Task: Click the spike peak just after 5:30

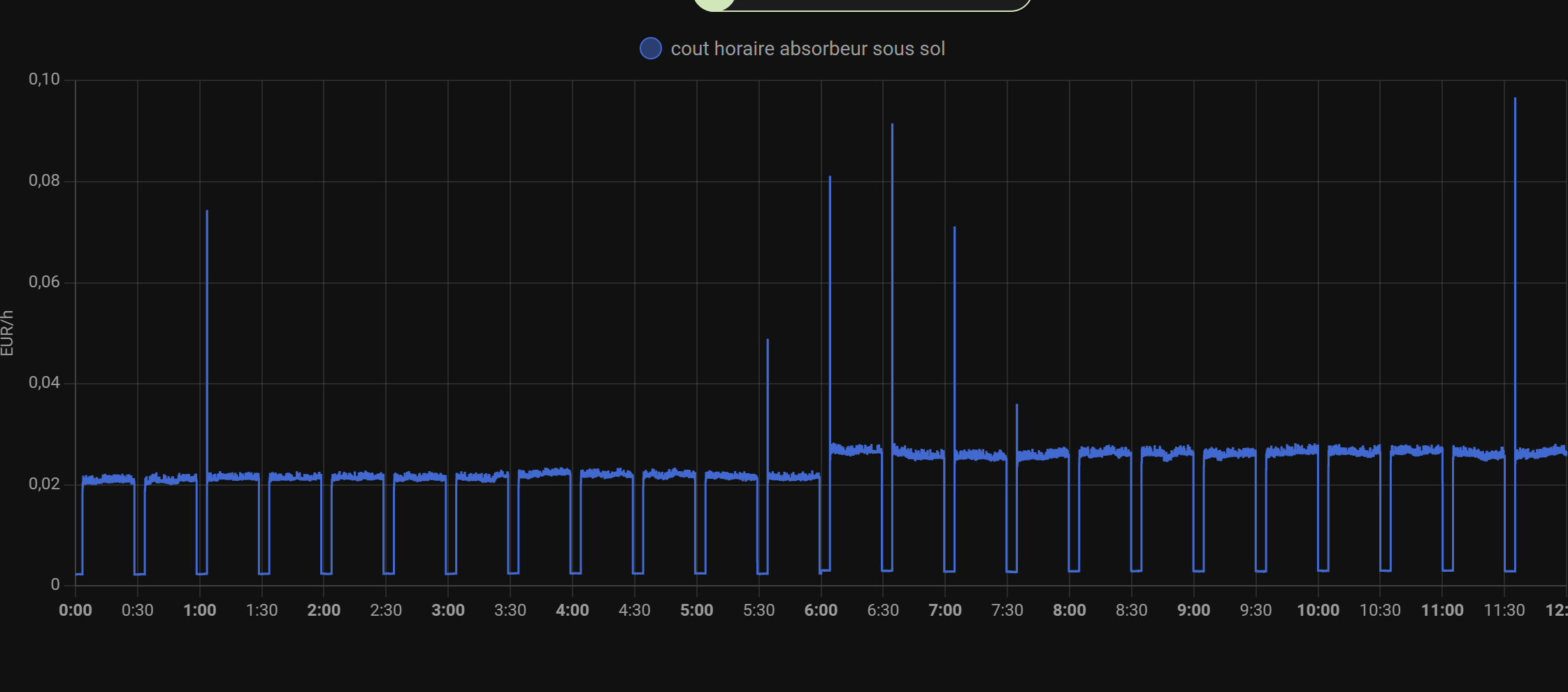Action: (x=768, y=340)
